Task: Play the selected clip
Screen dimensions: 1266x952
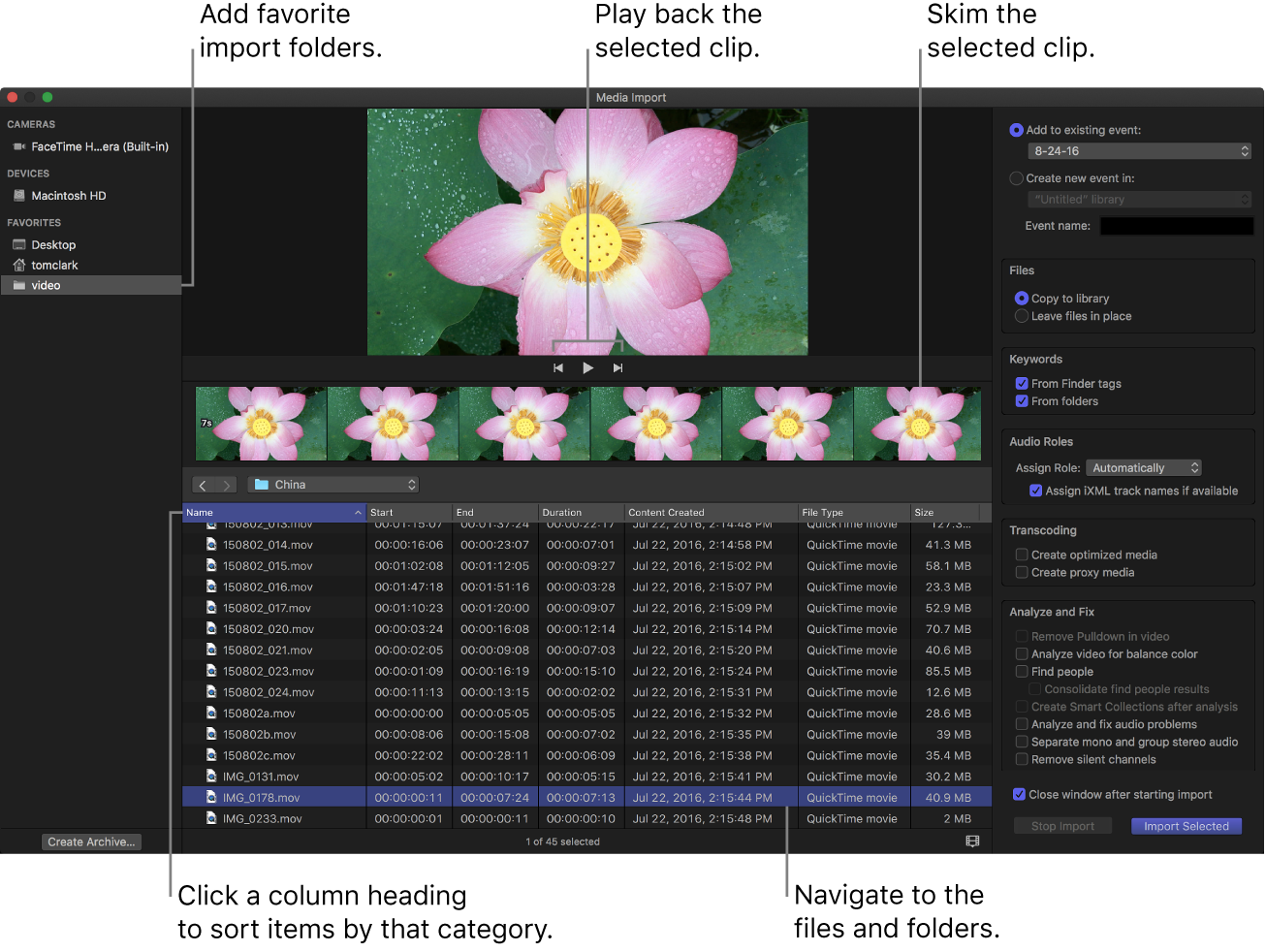Action: tap(587, 368)
